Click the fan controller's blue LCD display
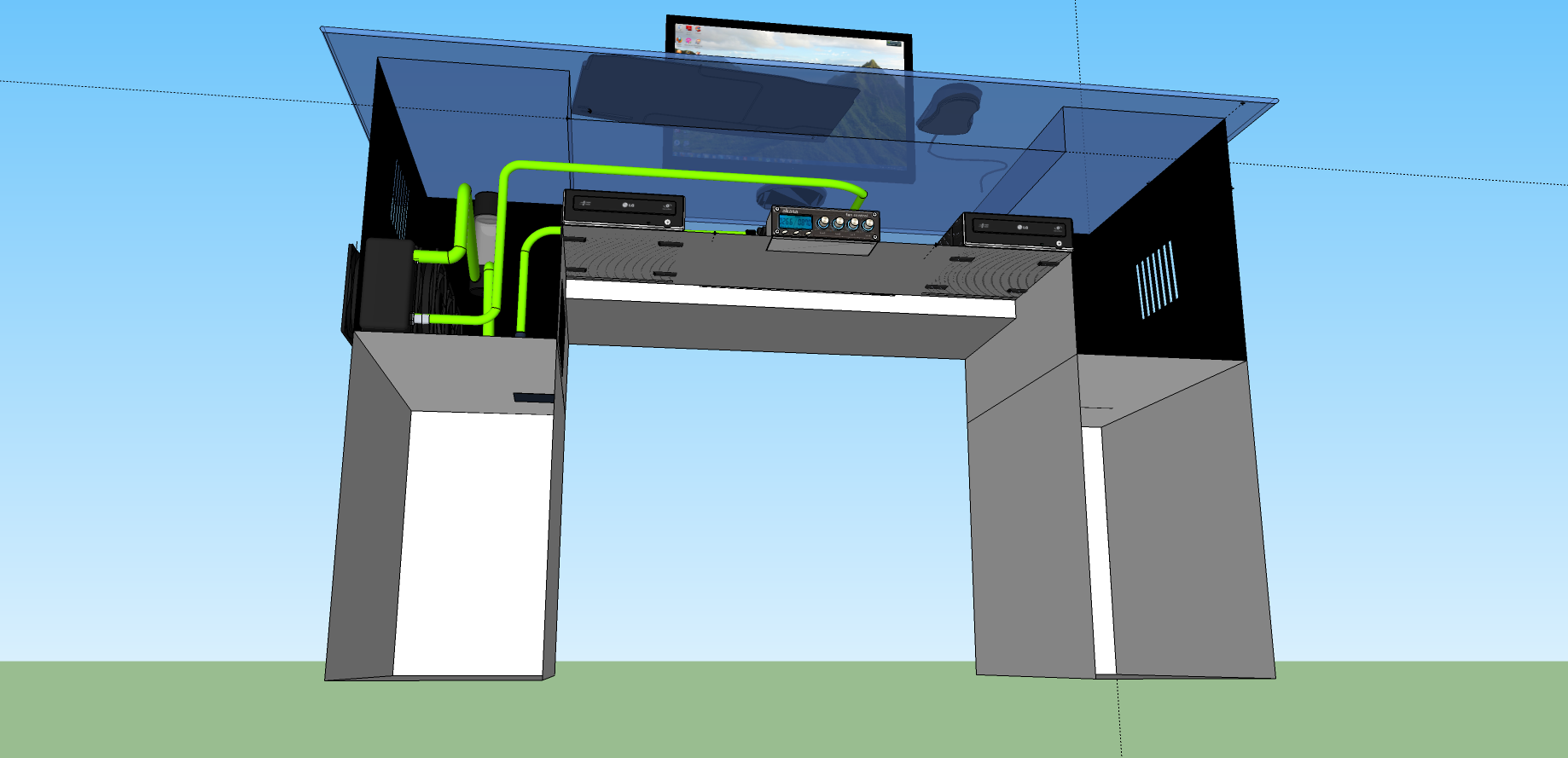Viewport: 1568px width, 758px height. click(795, 222)
